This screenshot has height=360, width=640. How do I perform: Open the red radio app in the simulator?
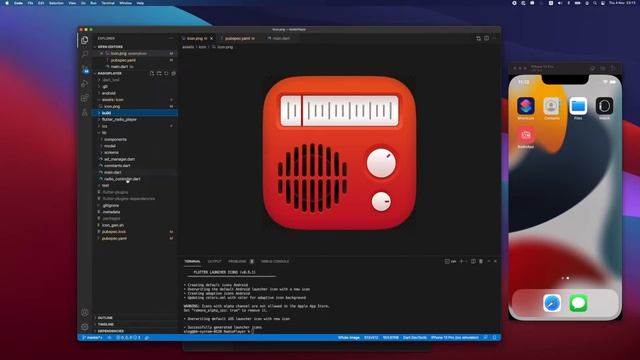pos(526,135)
